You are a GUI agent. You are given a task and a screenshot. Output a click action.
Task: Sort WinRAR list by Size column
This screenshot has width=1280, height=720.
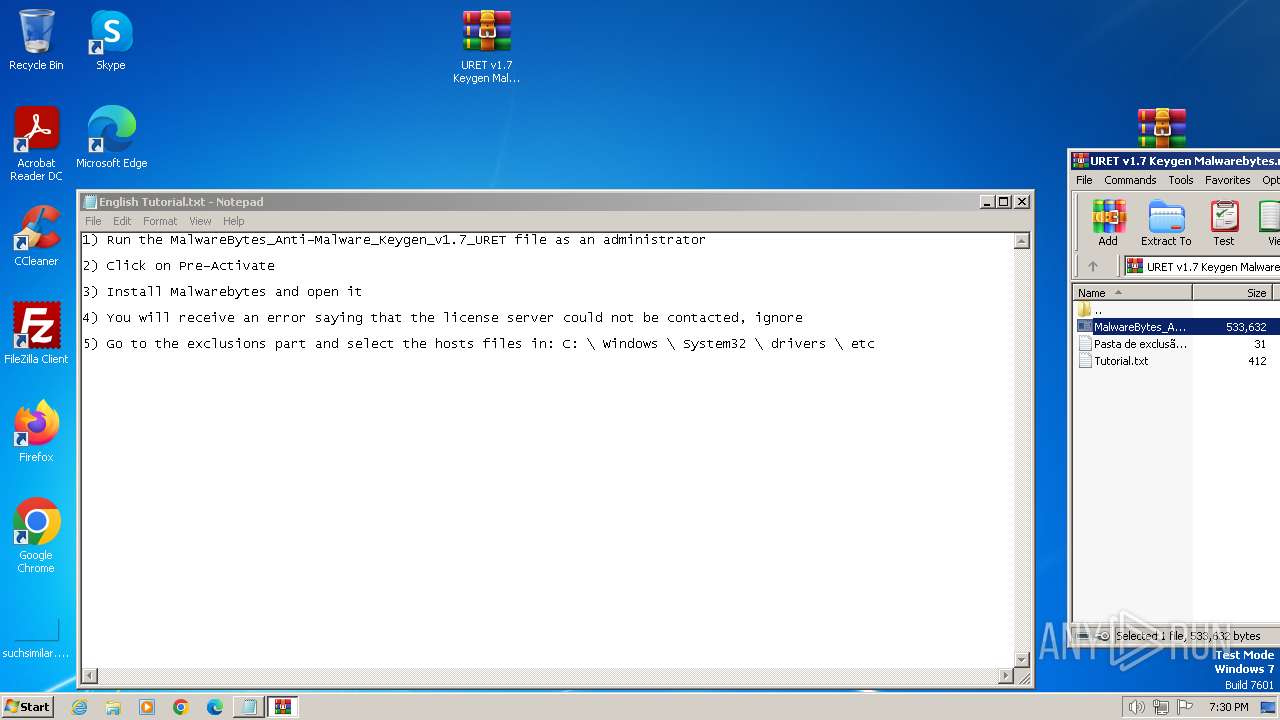1232,293
